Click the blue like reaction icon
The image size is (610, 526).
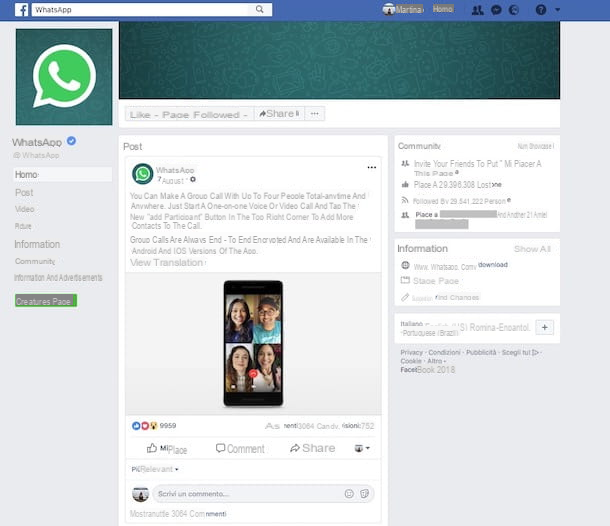point(136,426)
